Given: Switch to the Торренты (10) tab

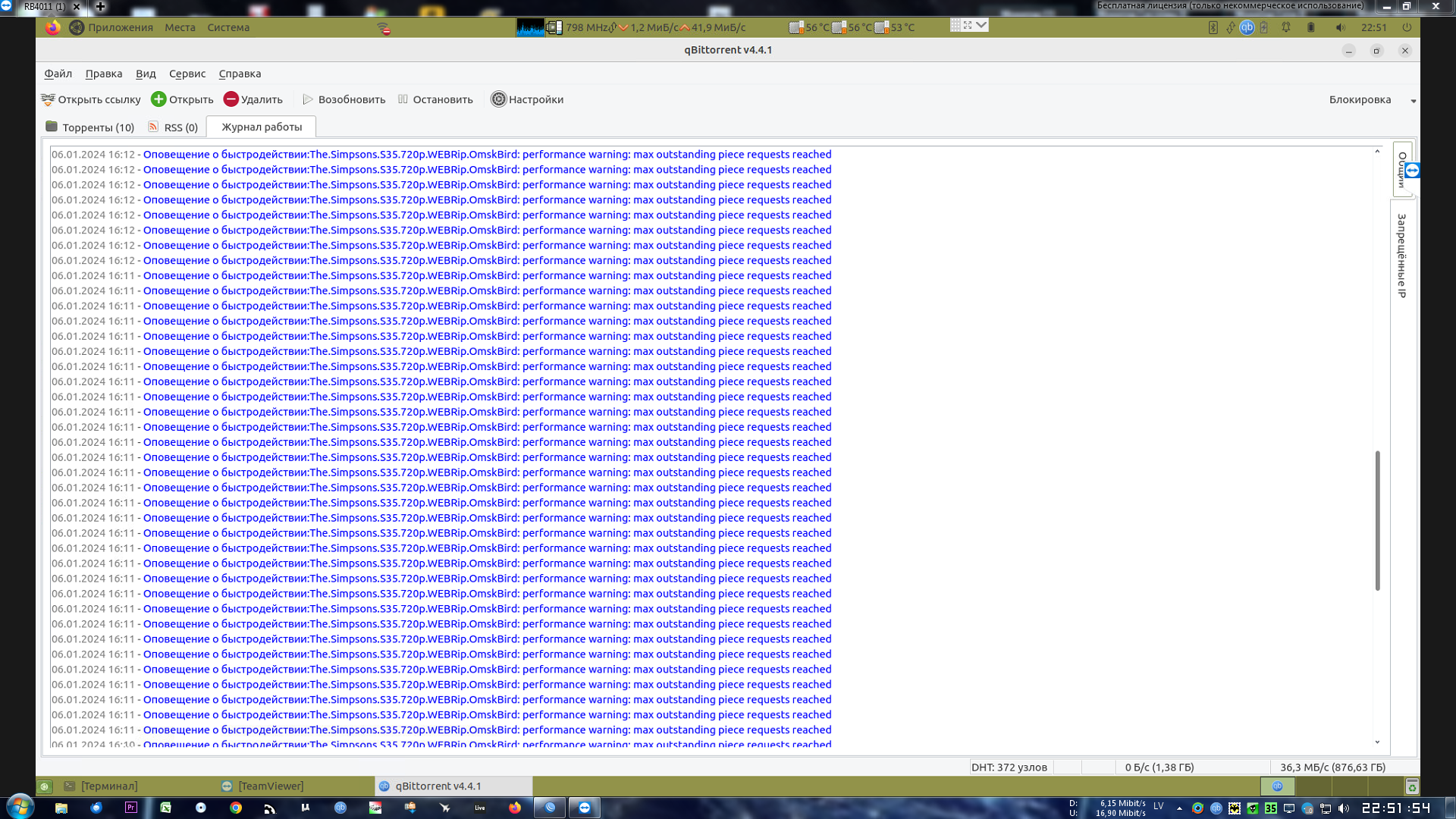Looking at the screenshot, I should tap(90, 127).
